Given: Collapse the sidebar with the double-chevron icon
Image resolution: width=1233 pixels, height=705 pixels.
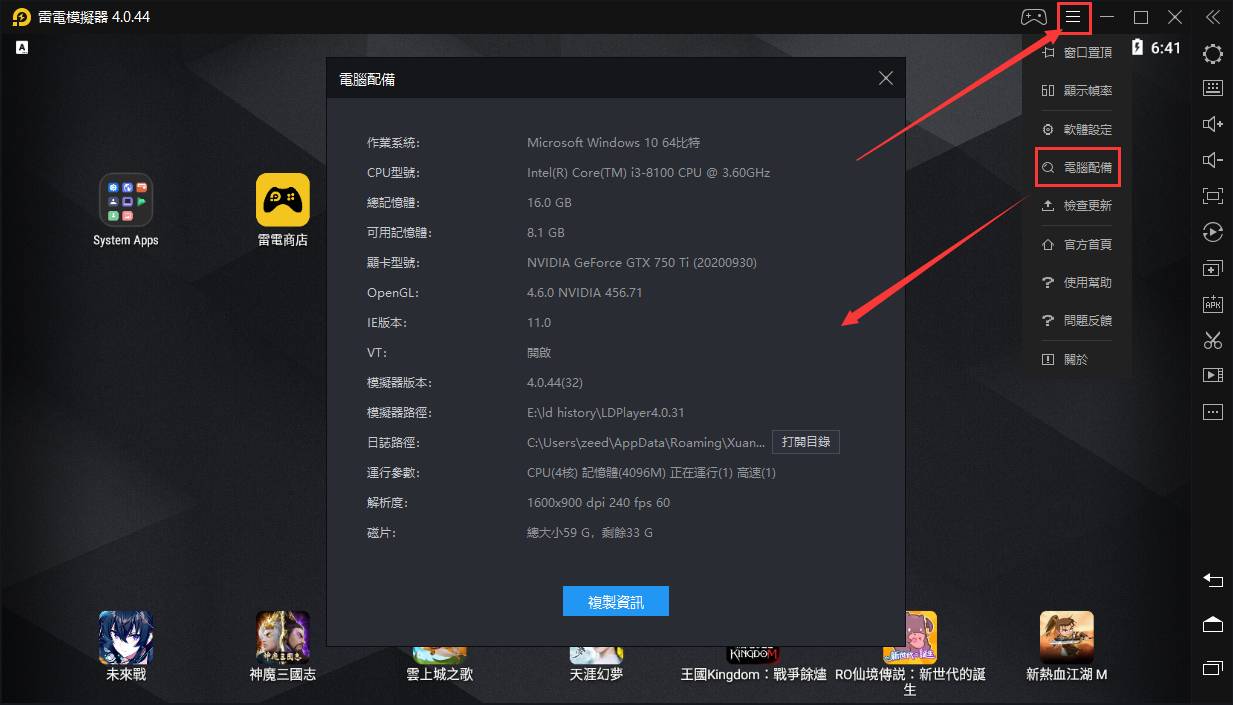Looking at the screenshot, I should [x=1212, y=17].
